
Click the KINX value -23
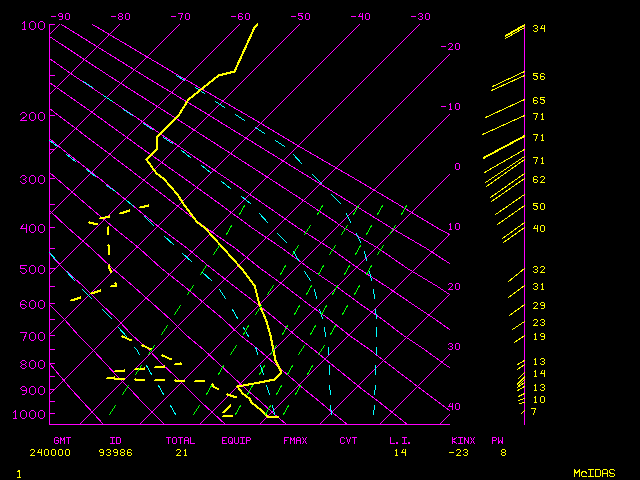[462, 453]
